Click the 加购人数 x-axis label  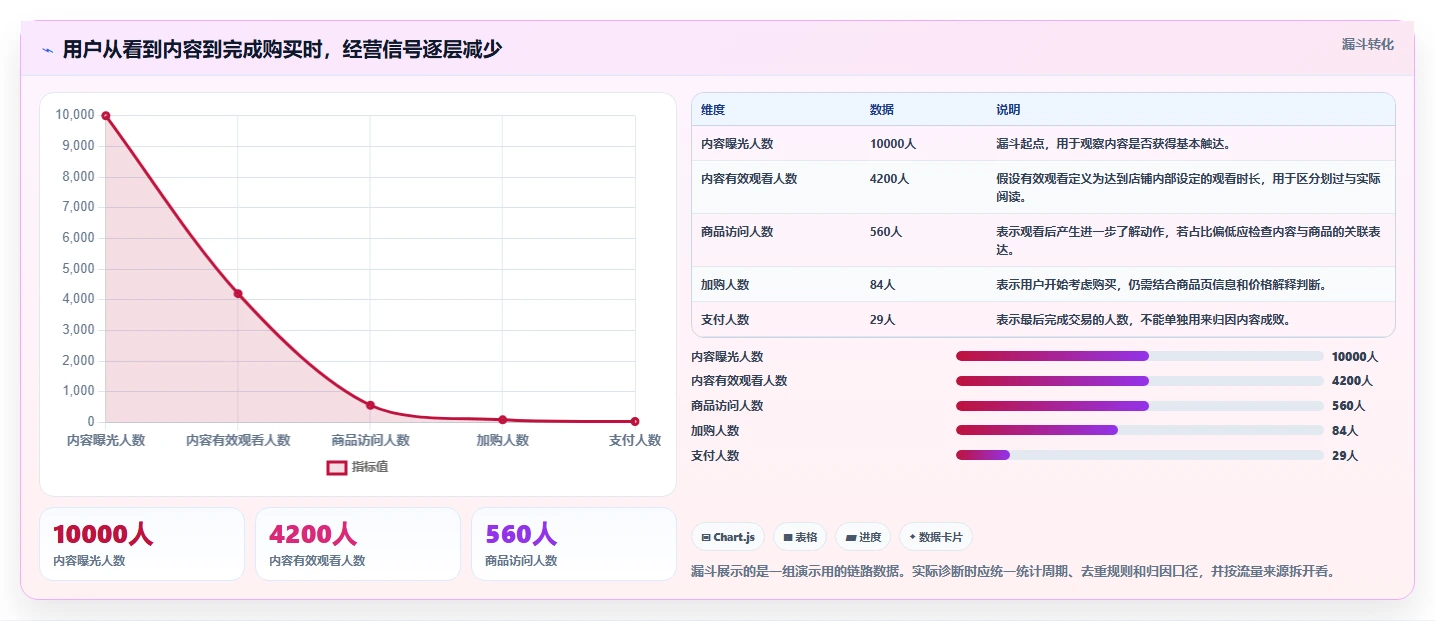pos(503,440)
